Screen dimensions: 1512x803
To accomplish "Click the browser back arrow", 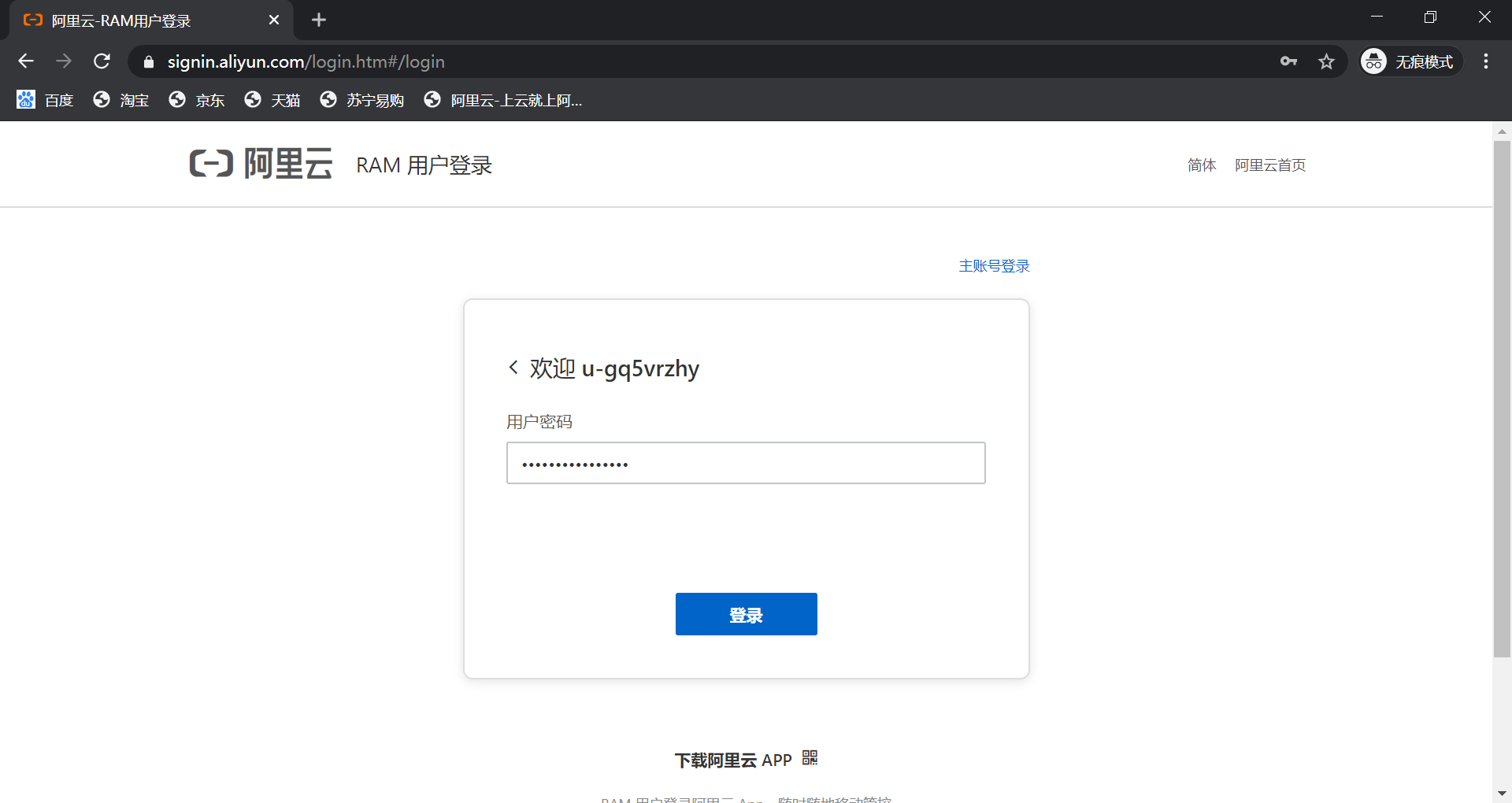I will [26, 61].
